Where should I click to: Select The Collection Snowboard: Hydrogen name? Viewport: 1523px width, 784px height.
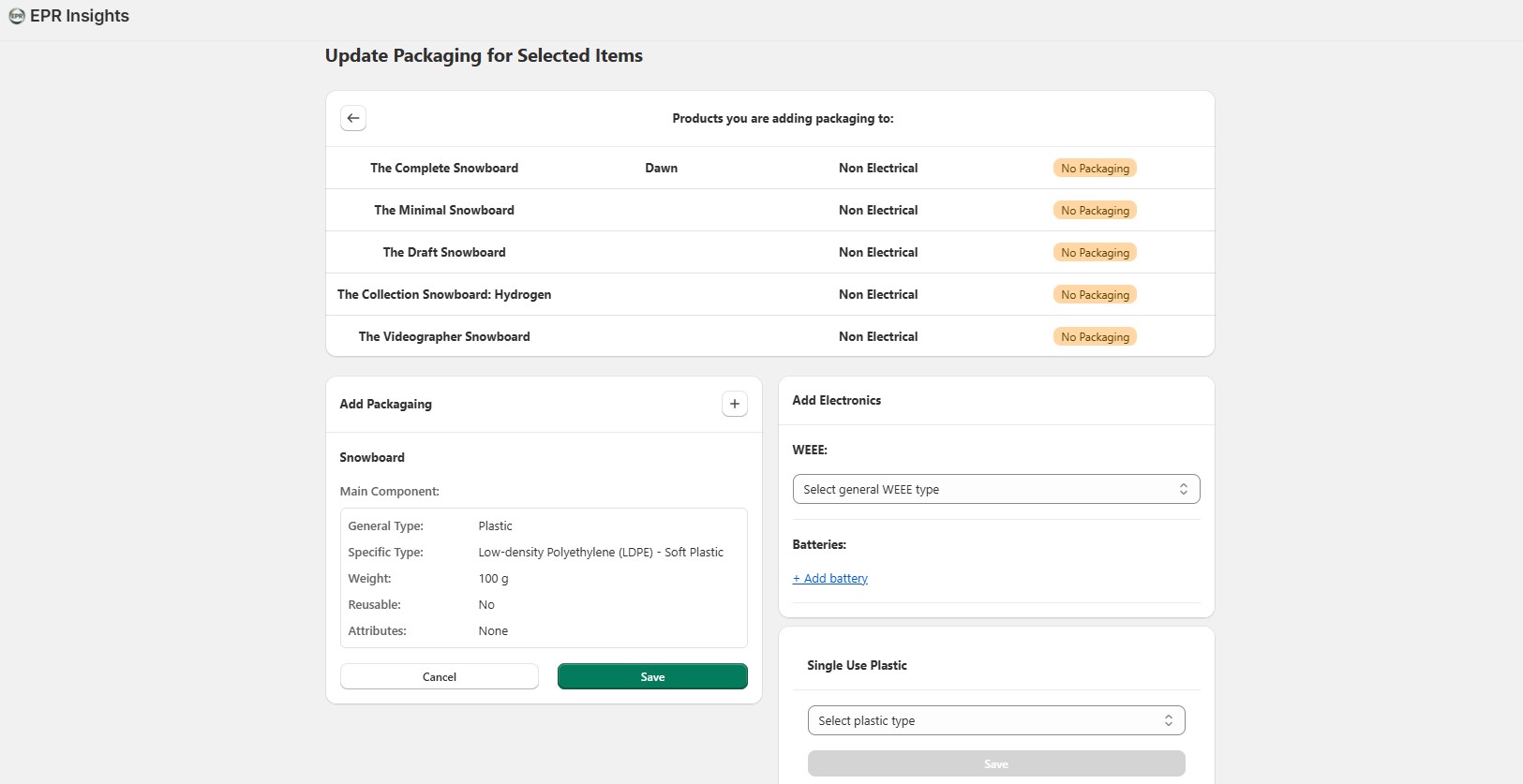pyautogui.click(x=444, y=294)
